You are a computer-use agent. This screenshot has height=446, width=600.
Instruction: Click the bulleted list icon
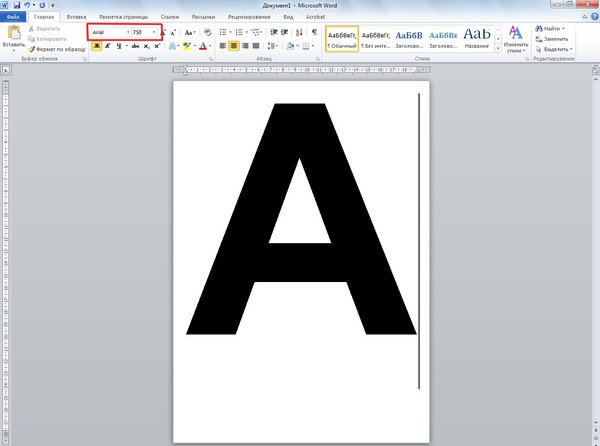pyautogui.click(x=223, y=33)
